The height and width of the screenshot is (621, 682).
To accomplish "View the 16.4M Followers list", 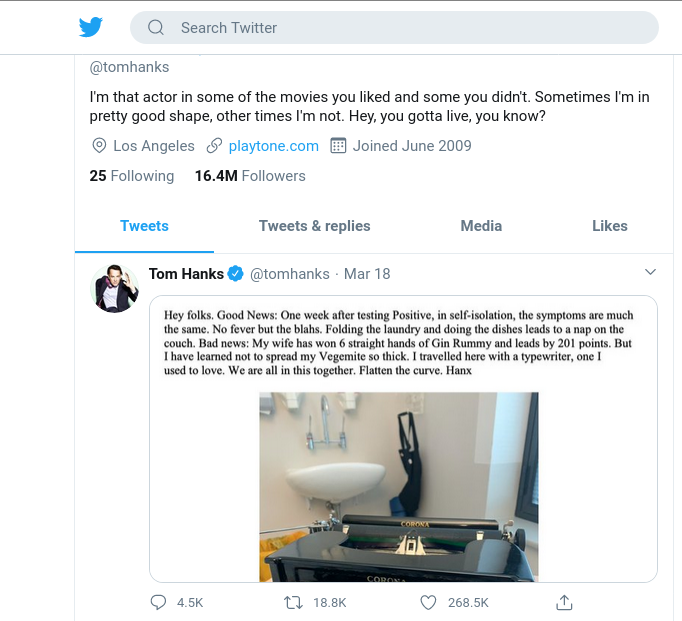I will click(250, 176).
